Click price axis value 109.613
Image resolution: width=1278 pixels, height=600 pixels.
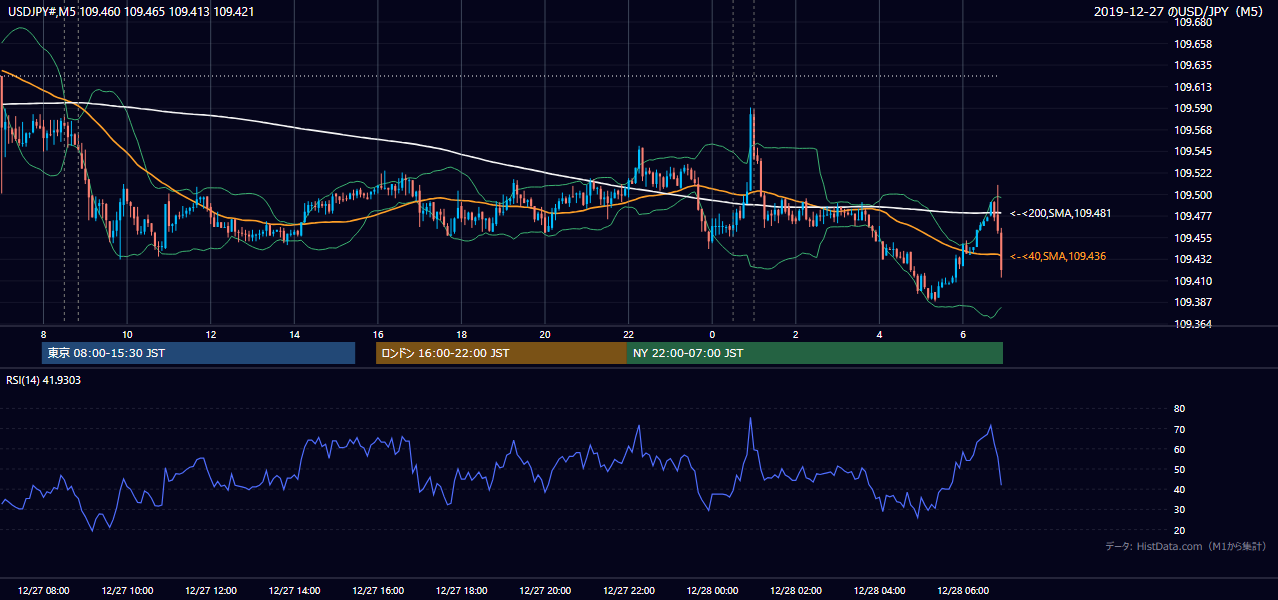tap(1193, 87)
